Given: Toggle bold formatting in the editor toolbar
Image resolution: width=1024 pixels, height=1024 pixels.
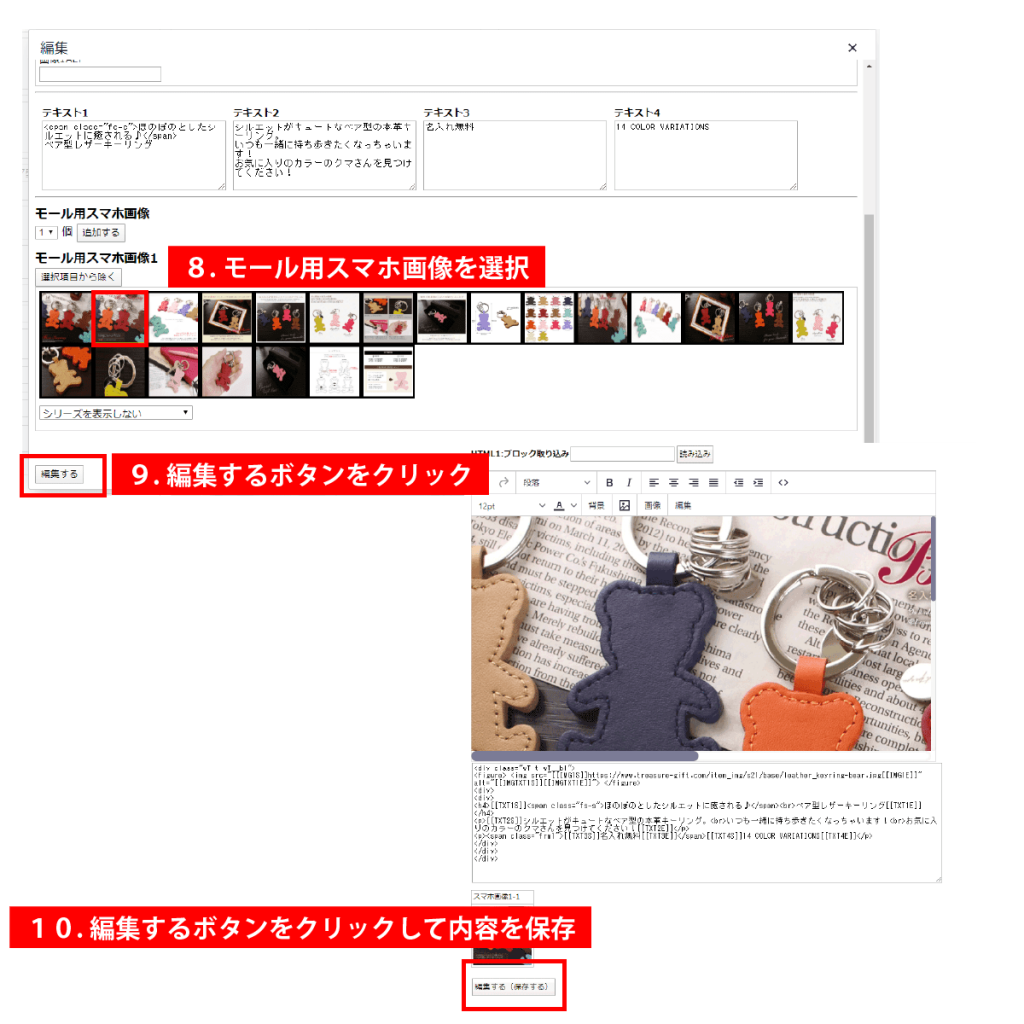Looking at the screenshot, I should [609, 483].
